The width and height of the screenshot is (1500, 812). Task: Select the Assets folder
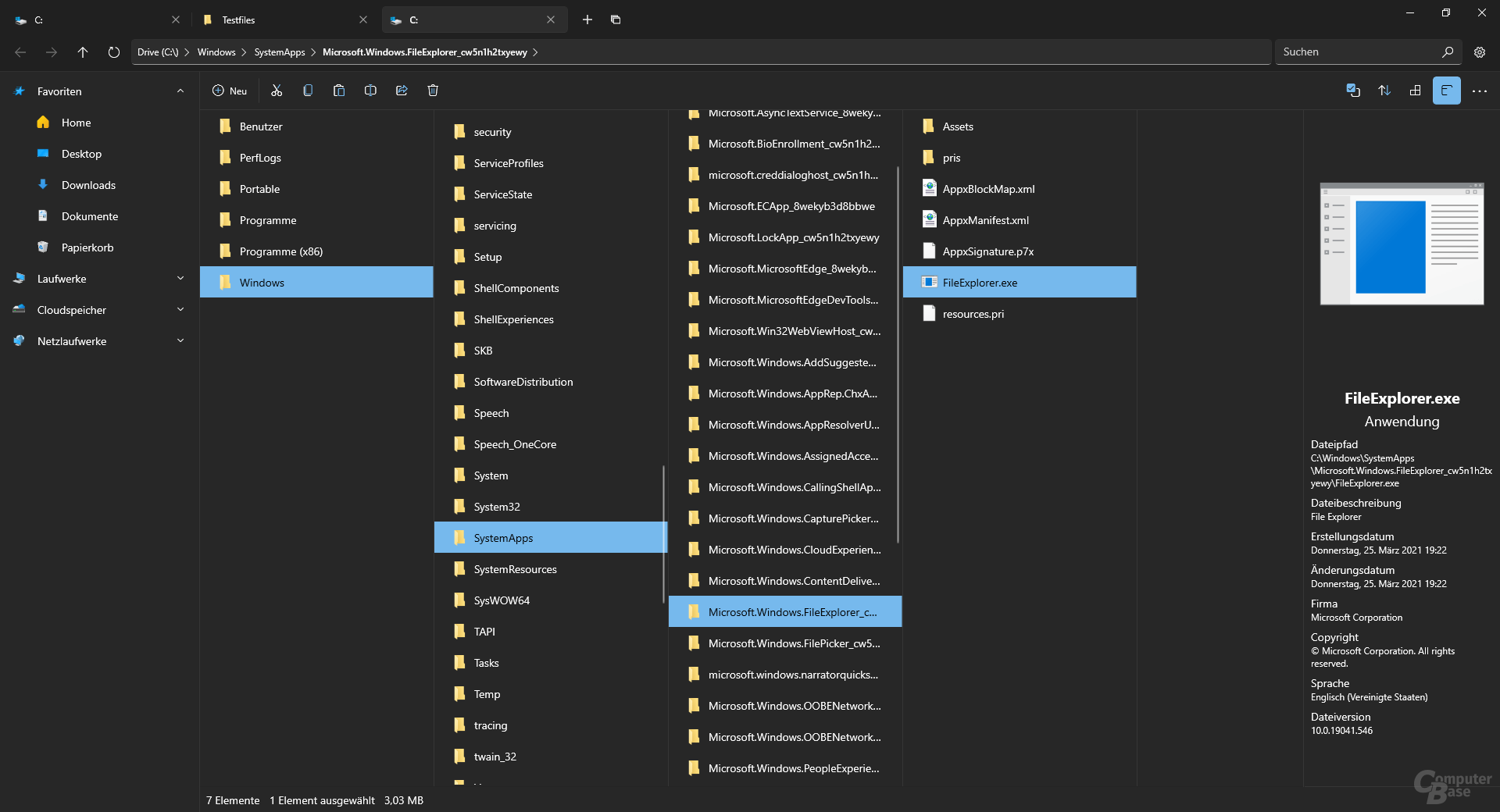coord(1020,126)
